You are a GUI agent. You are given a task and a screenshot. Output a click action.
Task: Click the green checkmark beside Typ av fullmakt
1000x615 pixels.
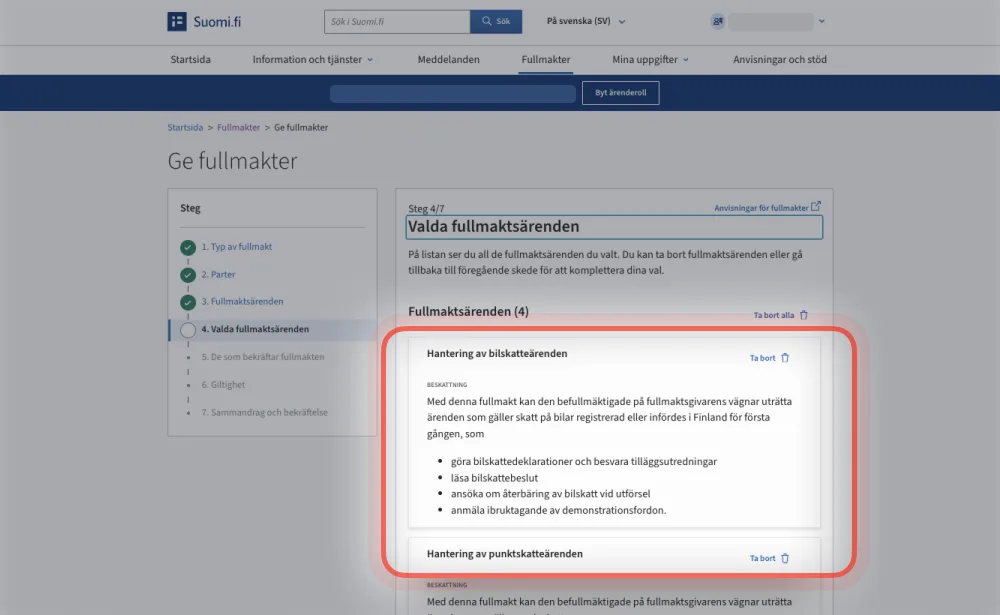tap(188, 247)
